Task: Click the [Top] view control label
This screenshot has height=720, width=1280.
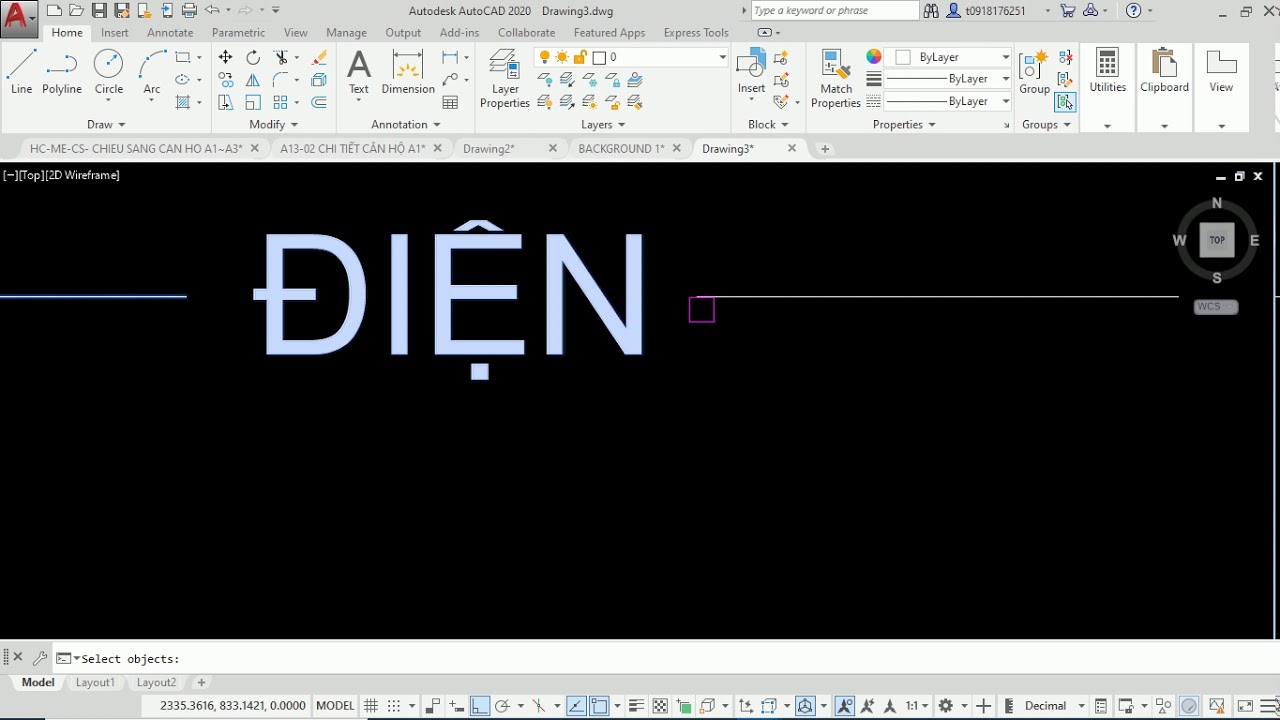Action: click(x=30, y=175)
